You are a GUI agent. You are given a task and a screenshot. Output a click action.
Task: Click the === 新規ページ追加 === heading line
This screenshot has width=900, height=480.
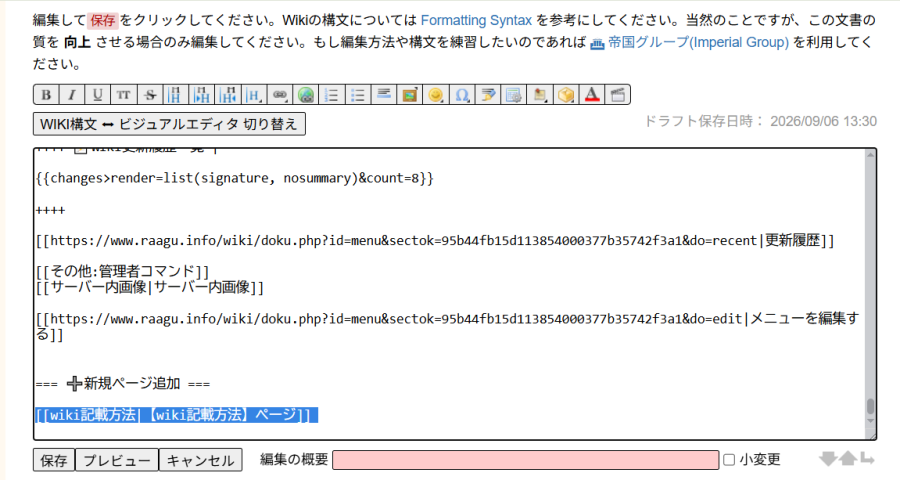click(123, 384)
